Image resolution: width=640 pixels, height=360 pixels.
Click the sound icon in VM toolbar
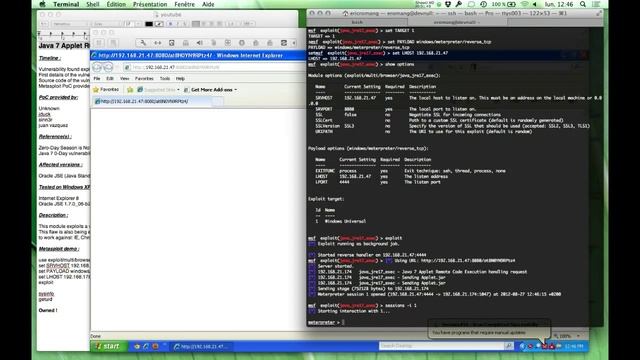click(x=200, y=43)
